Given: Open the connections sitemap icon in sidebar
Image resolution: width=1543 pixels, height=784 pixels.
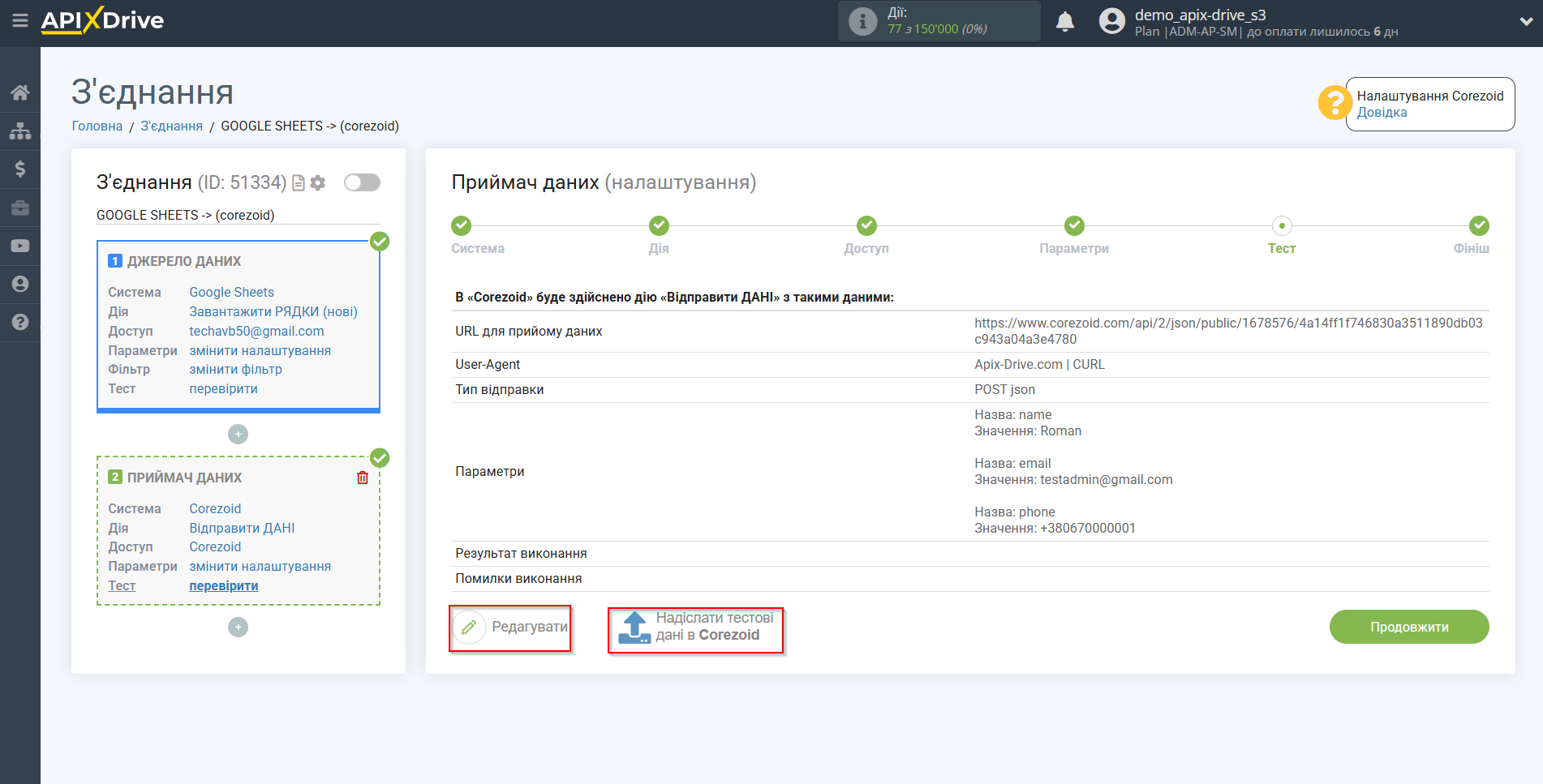Looking at the screenshot, I should pyautogui.click(x=20, y=131).
